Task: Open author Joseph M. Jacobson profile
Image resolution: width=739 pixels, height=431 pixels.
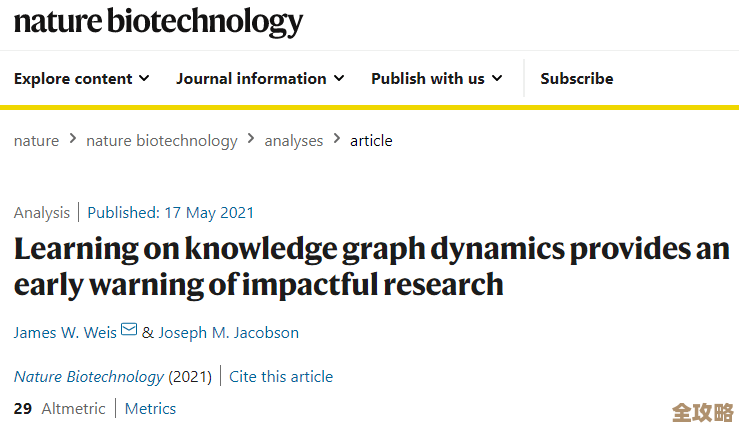Action: click(x=228, y=332)
